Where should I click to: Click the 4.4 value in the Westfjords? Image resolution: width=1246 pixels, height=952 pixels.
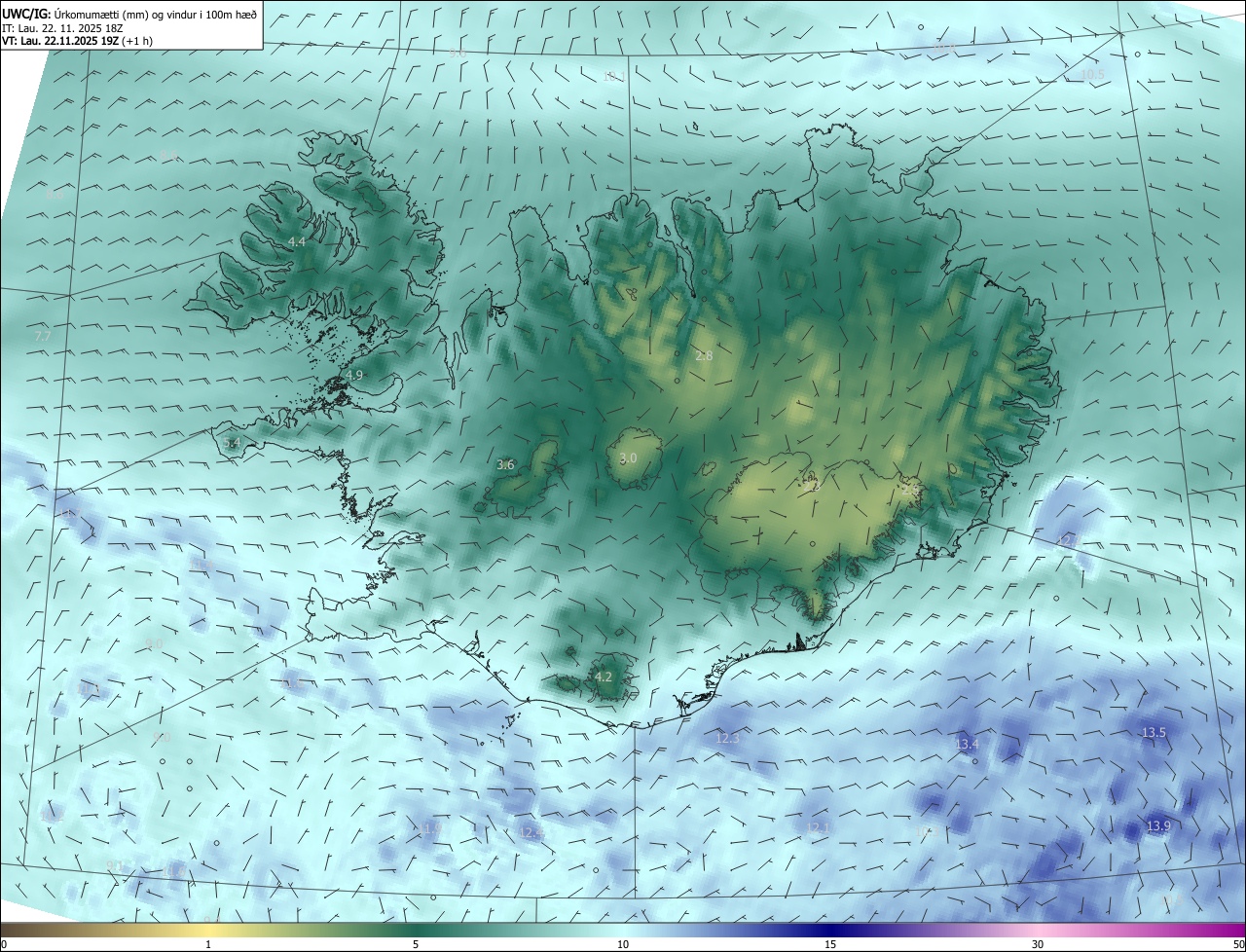[x=297, y=241]
